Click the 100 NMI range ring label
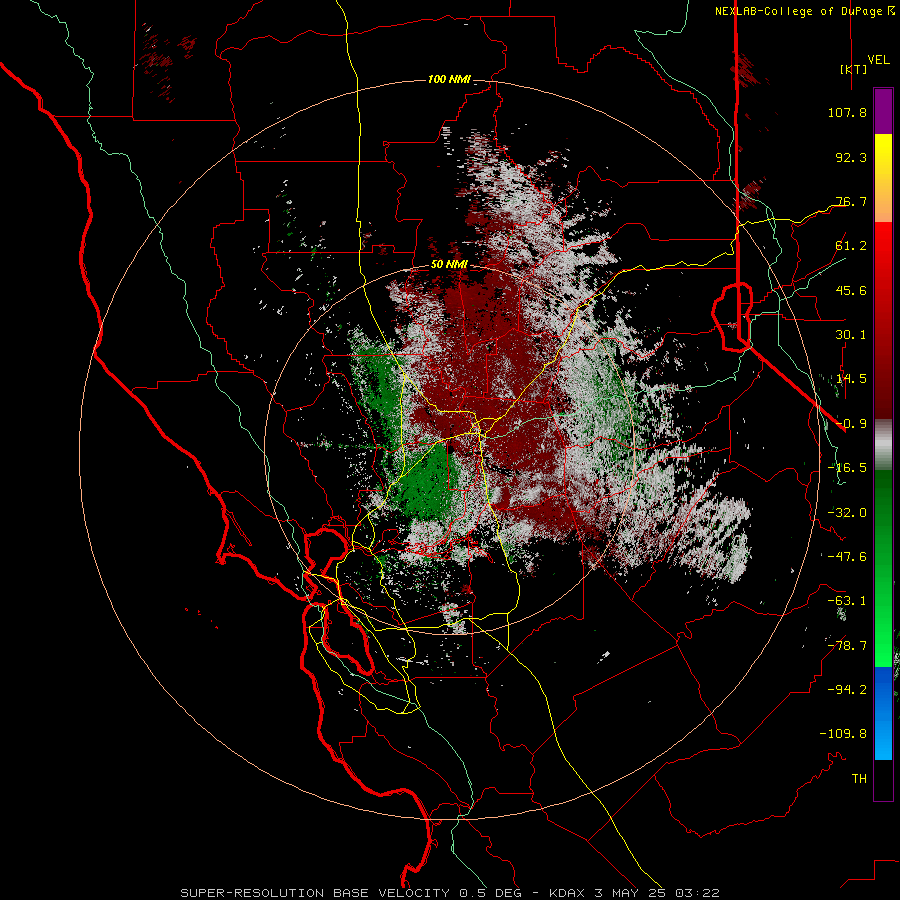This screenshot has width=900, height=900. (x=449, y=79)
